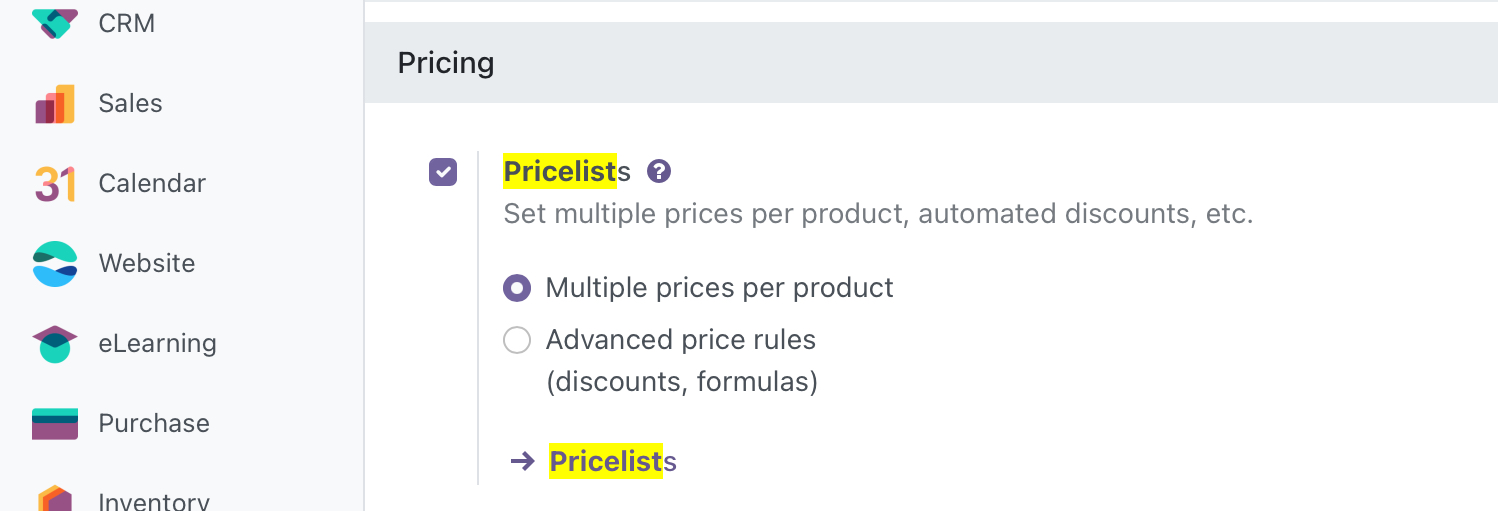Image resolution: width=1498 pixels, height=511 pixels.
Task: Choose eLearning text label in sidebar
Action: [158, 343]
